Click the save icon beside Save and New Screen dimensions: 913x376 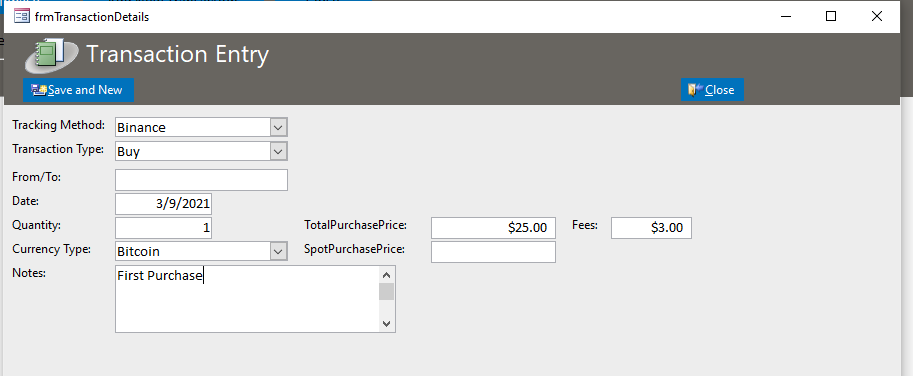coord(39,90)
